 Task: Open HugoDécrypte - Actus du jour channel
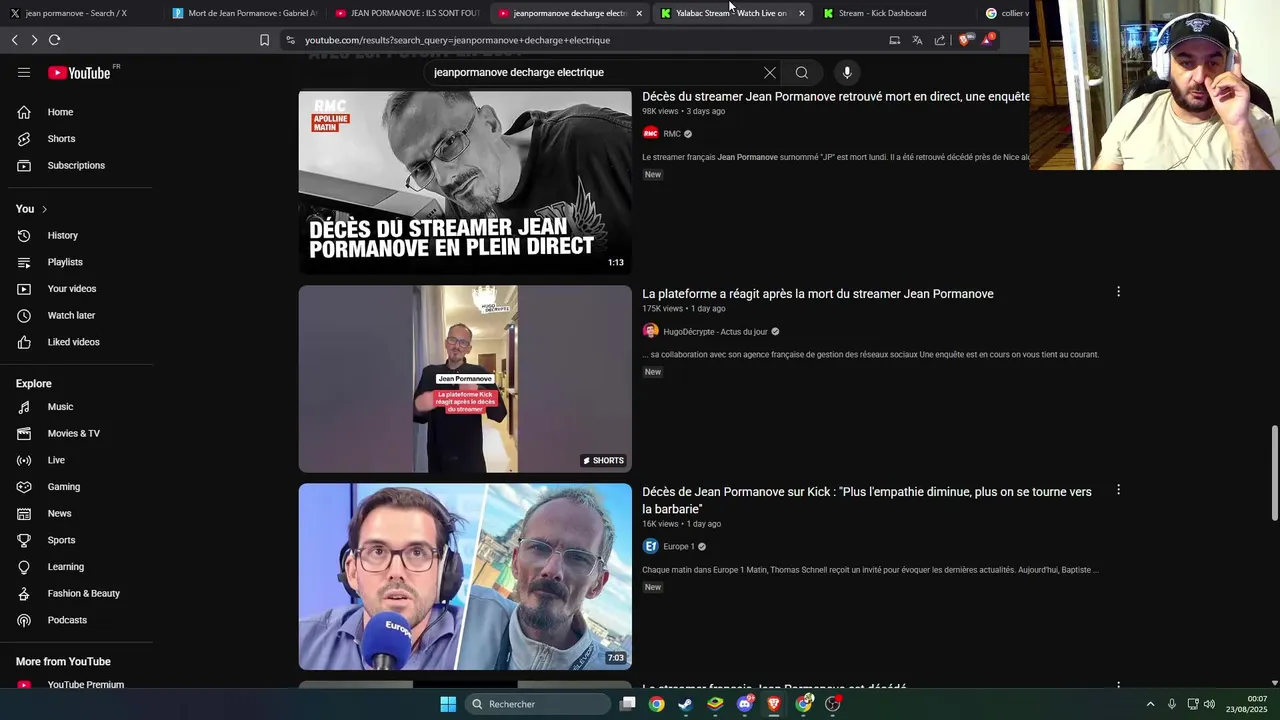point(715,332)
